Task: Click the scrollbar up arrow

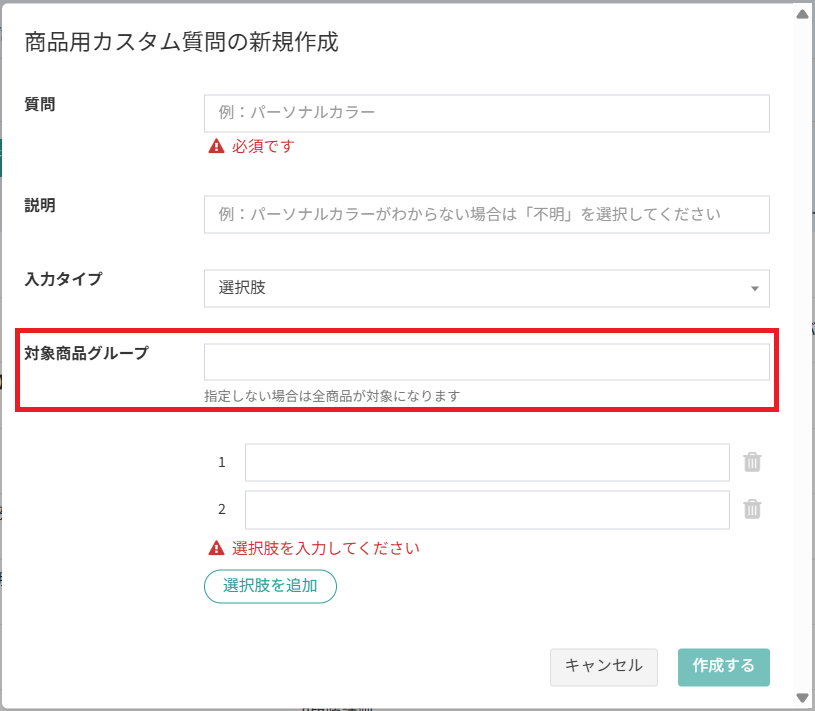Action: coord(801,14)
